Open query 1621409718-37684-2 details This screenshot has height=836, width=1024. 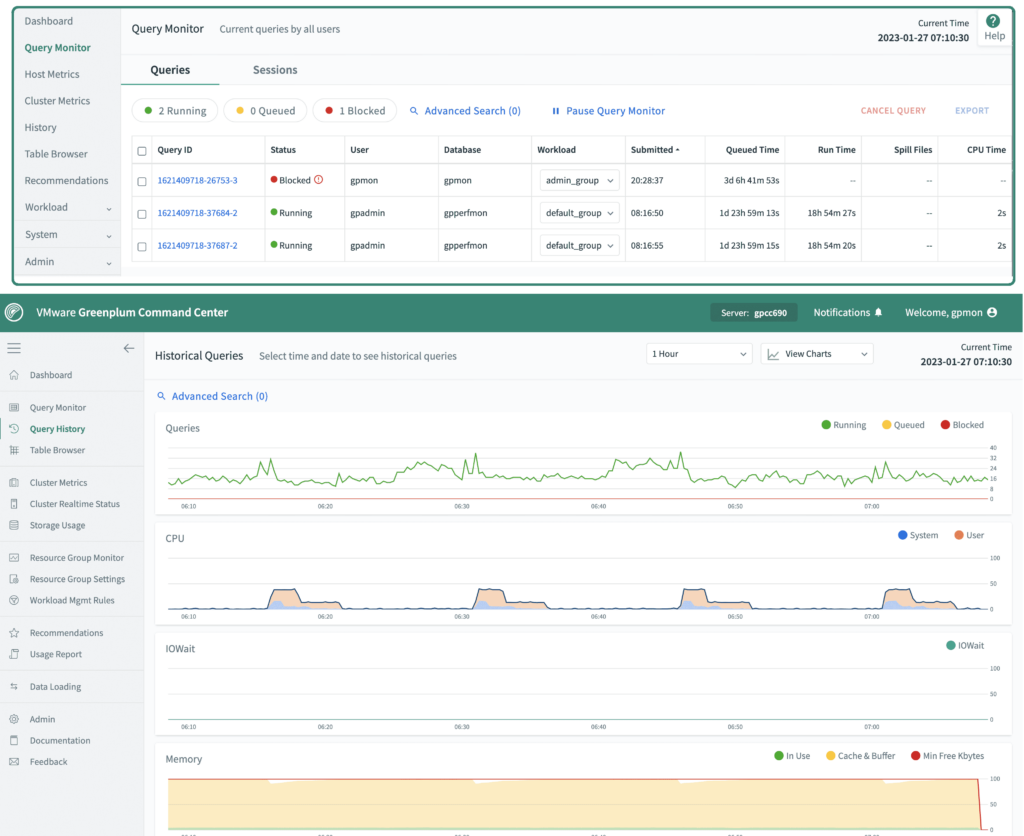click(x=198, y=212)
